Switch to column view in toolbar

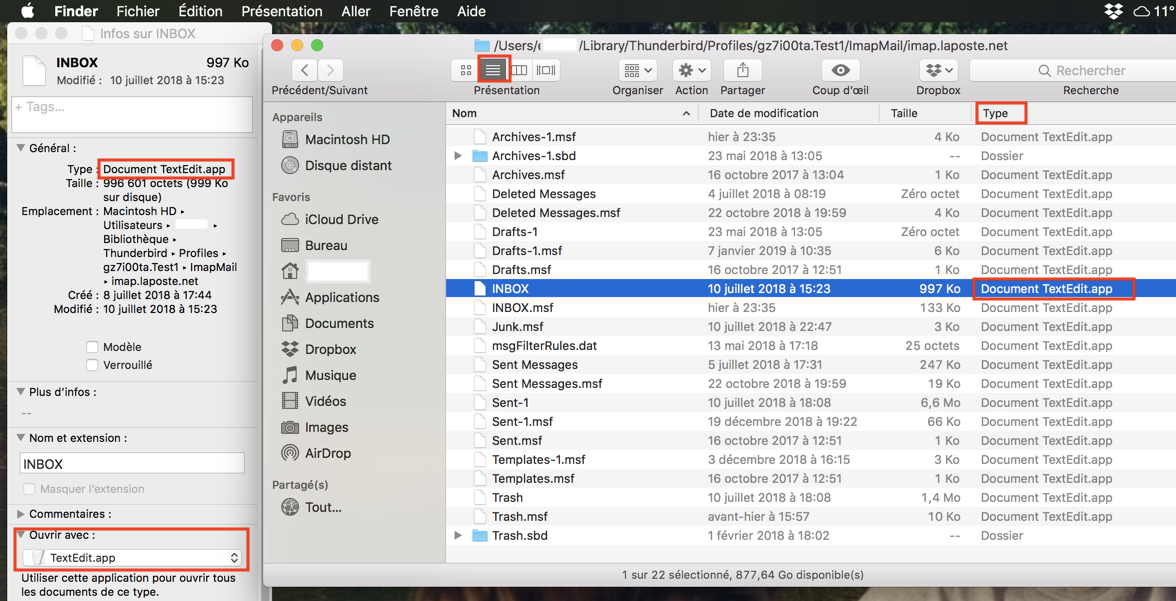tap(519, 71)
